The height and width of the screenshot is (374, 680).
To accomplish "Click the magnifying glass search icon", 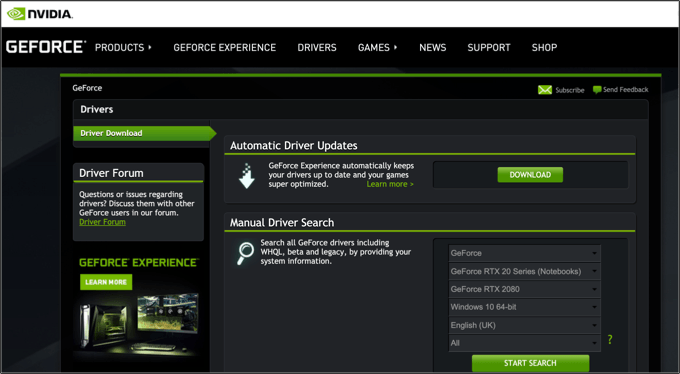I will click(x=245, y=253).
